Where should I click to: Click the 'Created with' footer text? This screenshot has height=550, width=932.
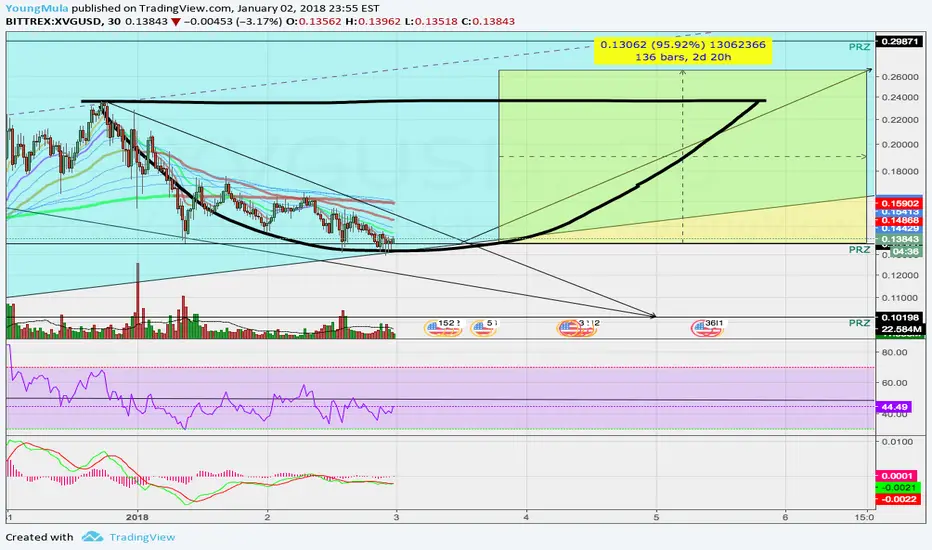39,537
